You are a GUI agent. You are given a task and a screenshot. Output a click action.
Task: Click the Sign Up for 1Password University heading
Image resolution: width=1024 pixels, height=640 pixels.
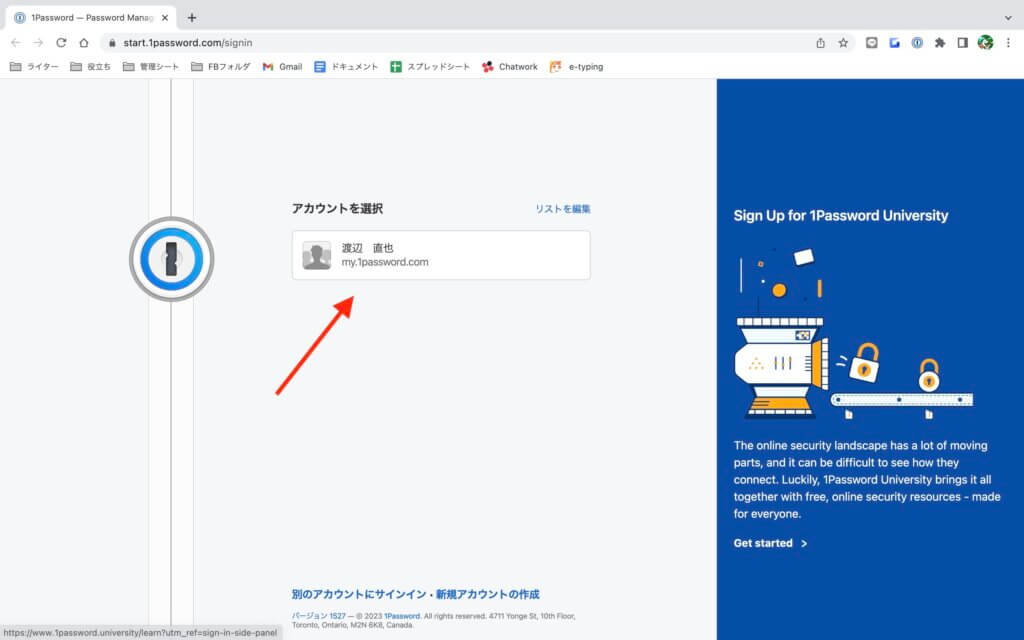840,216
